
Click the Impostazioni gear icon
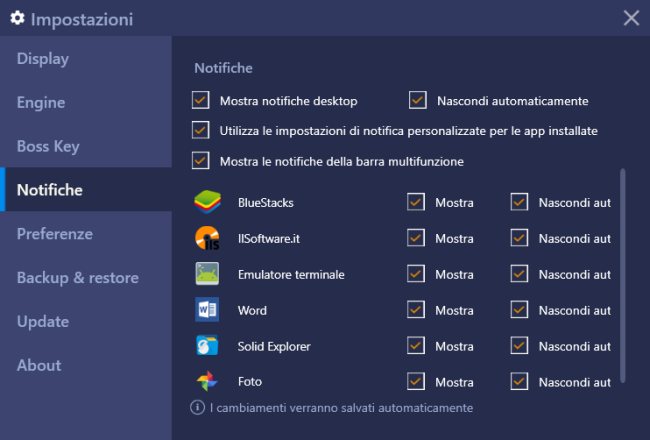[17, 18]
